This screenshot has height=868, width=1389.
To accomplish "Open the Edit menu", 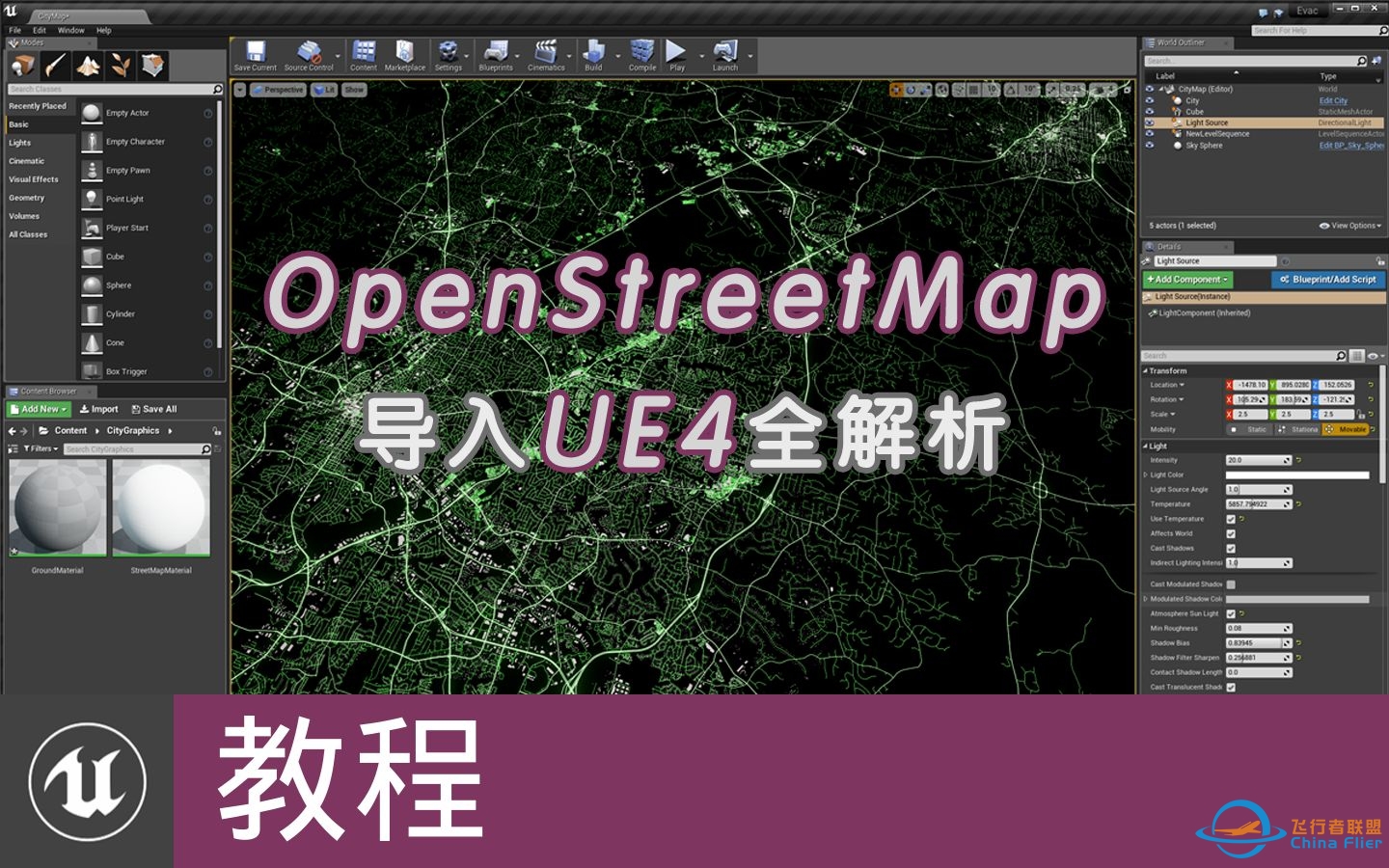I will tap(40, 30).
